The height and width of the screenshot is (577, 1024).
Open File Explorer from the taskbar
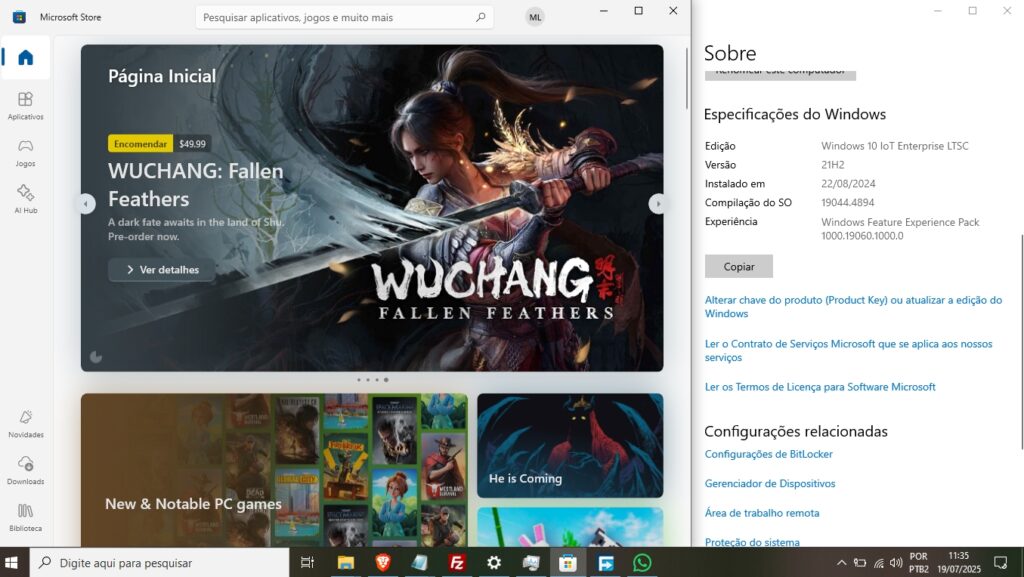coord(345,563)
